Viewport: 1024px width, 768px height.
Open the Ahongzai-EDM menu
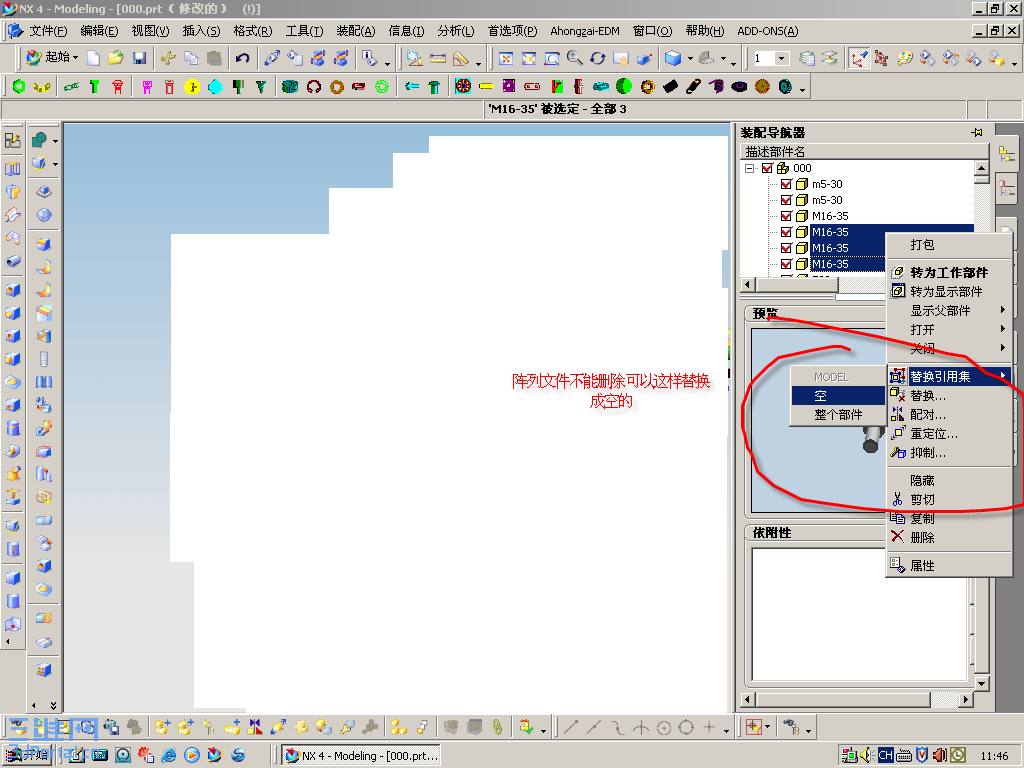584,31
